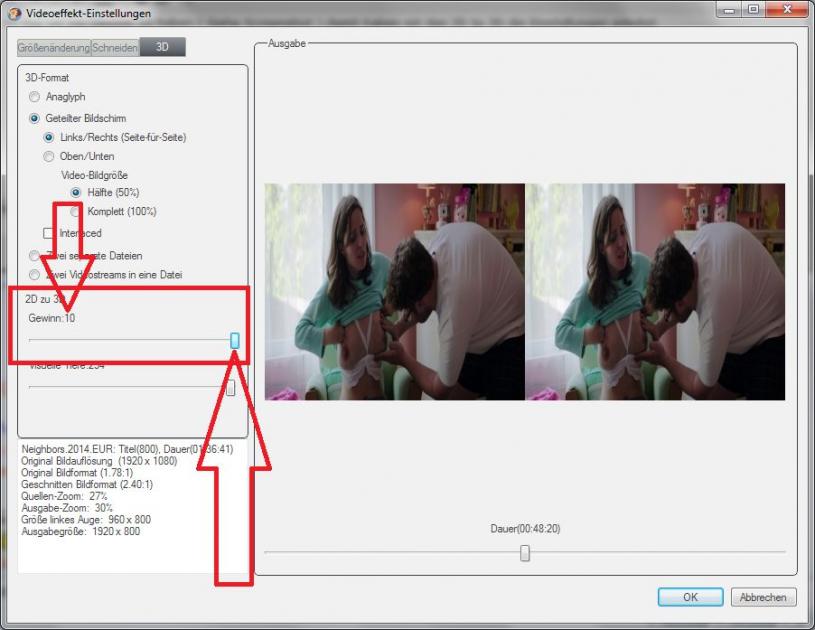Click the Ausgabe group label
This screenshot has width=815, height=630.
[286, 44]
